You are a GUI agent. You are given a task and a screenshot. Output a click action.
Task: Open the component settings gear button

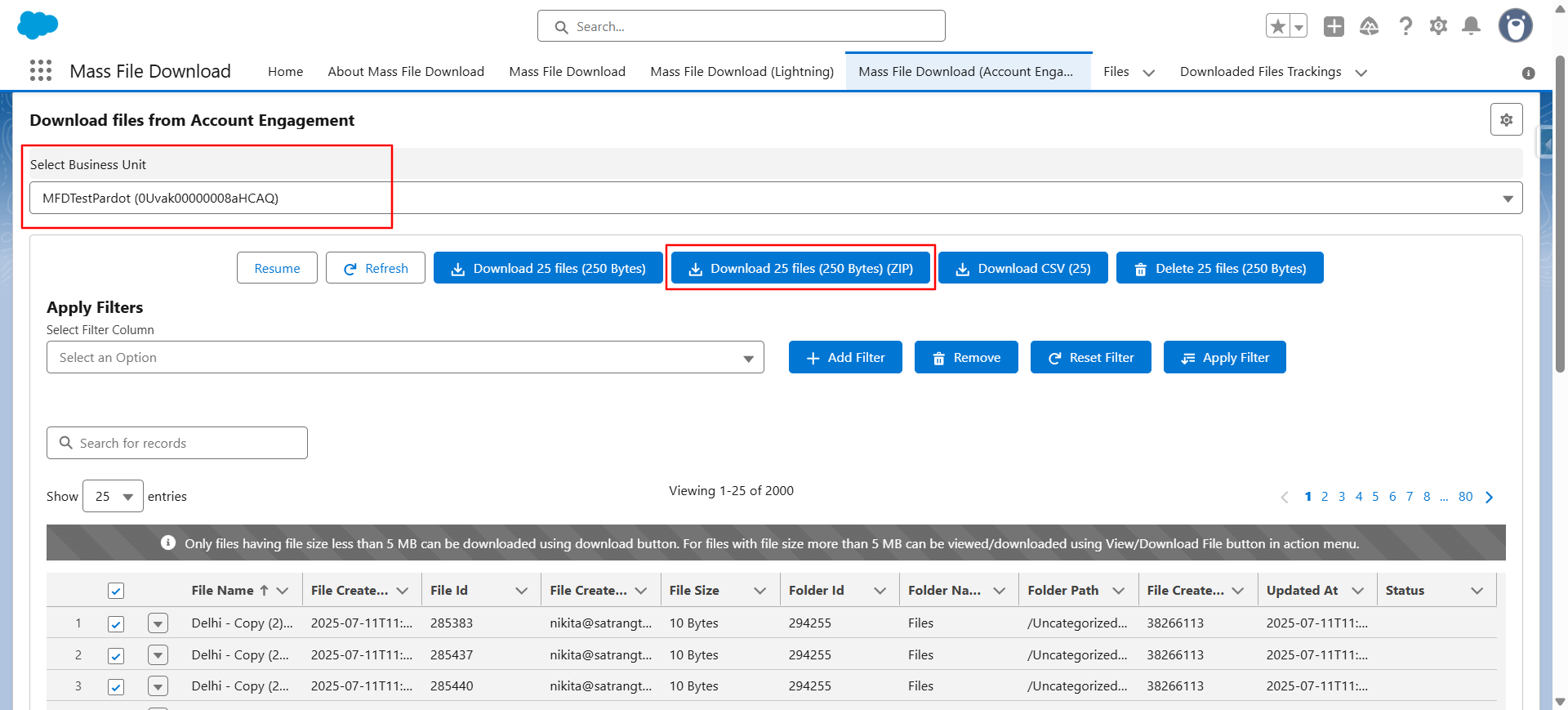coord(1507,119)
